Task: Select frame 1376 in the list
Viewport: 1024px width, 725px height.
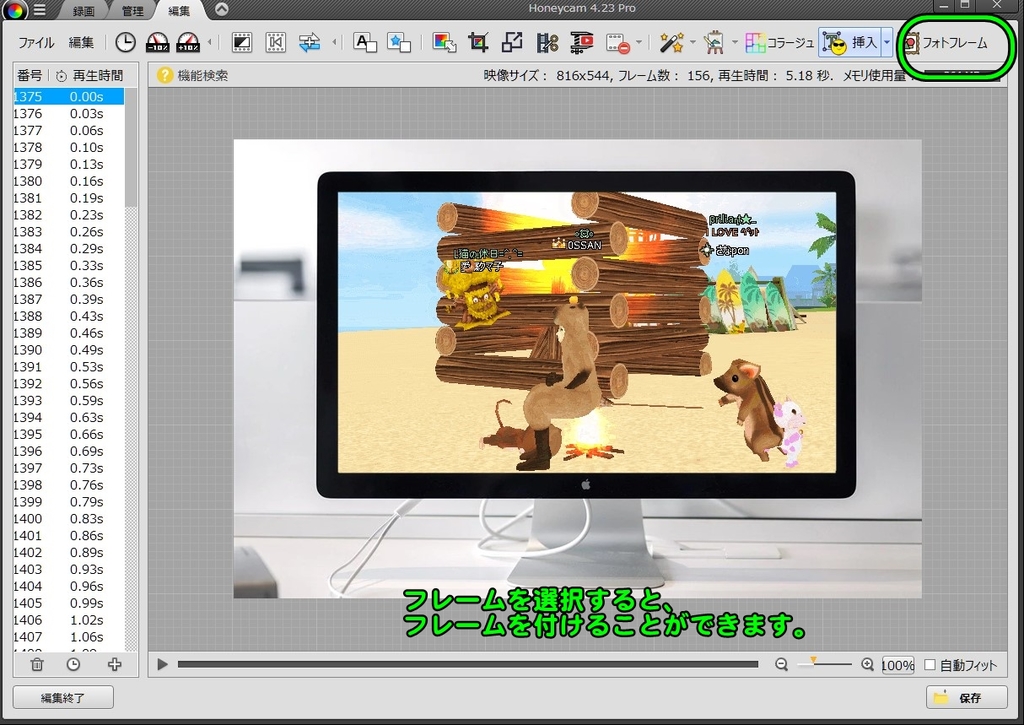Action: (68, 114)
